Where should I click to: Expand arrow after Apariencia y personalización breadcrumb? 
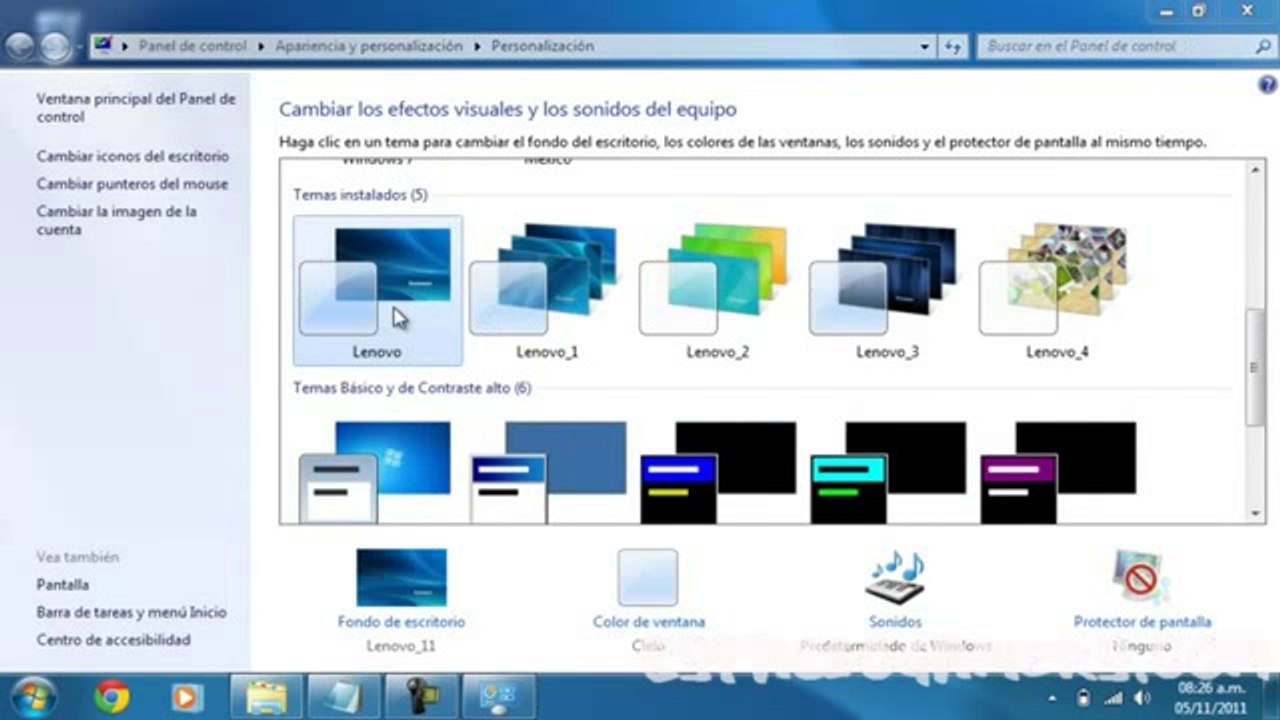tap(478, 46)
